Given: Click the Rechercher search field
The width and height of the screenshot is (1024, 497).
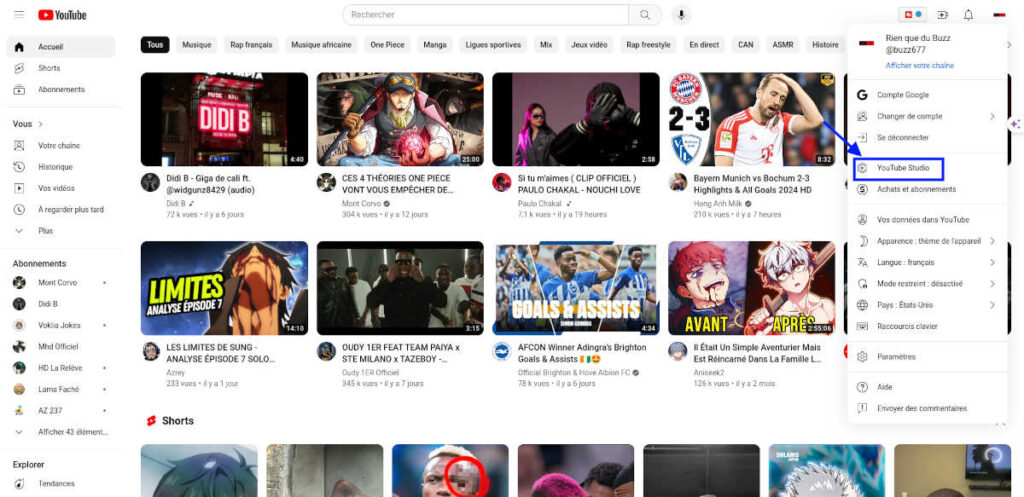Looking at the screenshot, I should [x=485, y=15].
